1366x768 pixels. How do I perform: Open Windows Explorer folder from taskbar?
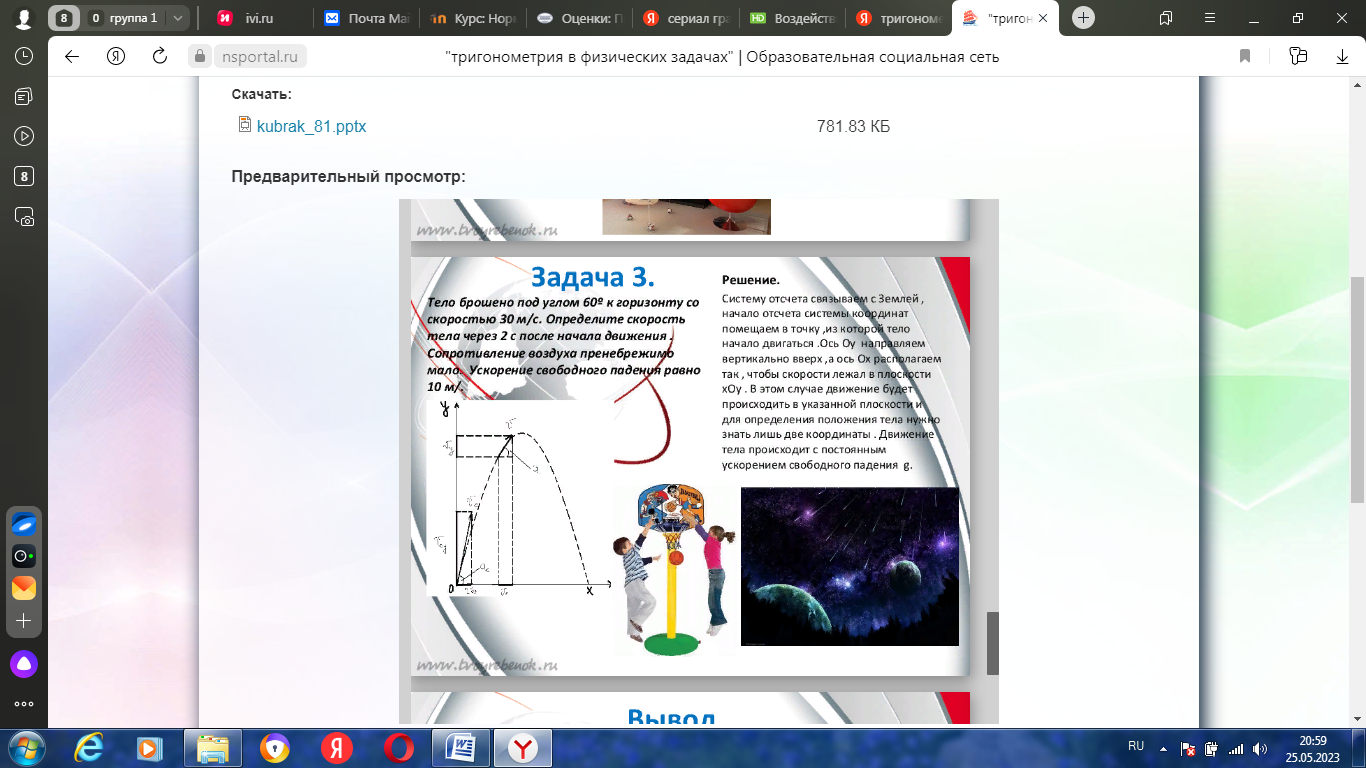[x=213, y=748]
